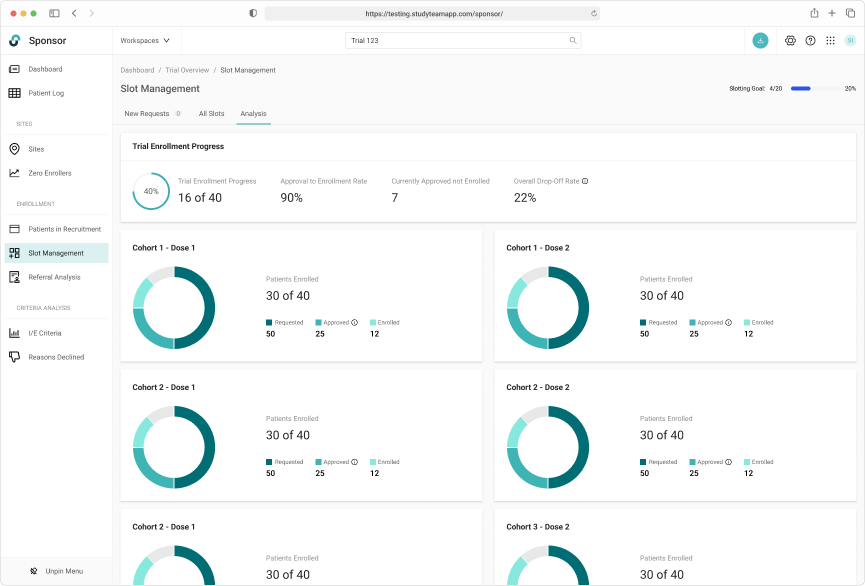Click the Cohort 1 - Dose 1 donut chart

[x=174, y=308]
